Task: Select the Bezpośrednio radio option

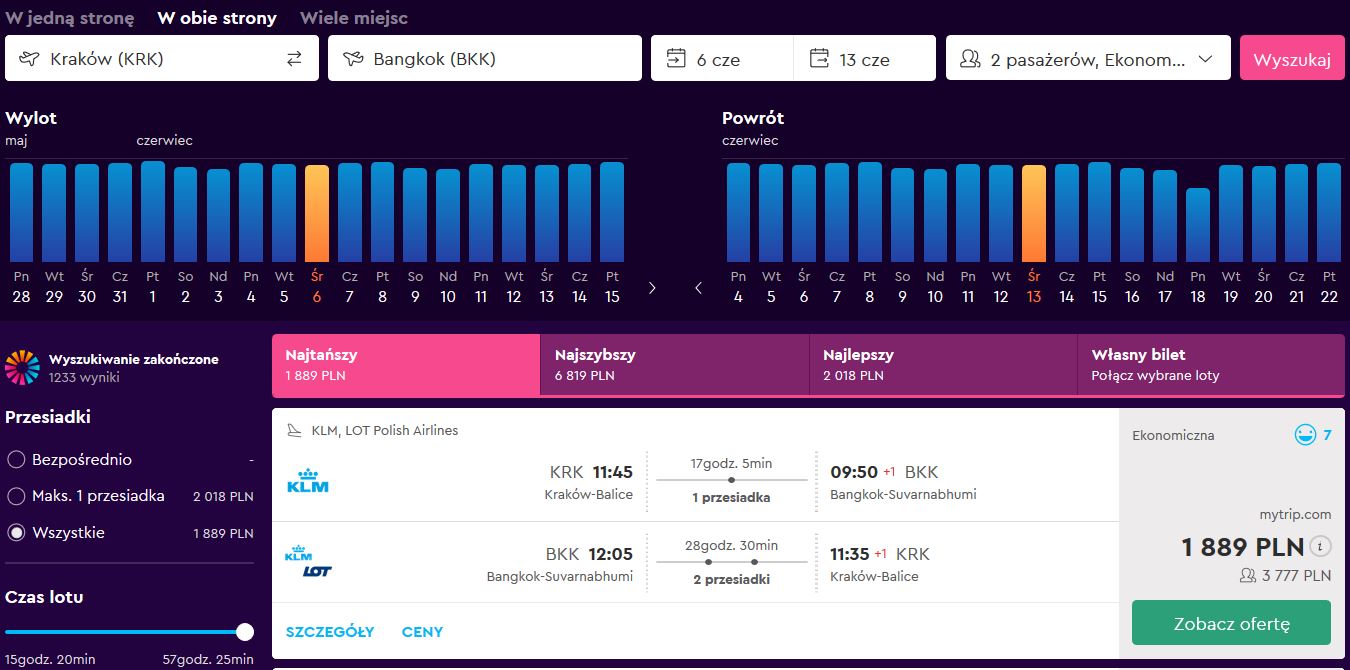Action: click(16, 460)
